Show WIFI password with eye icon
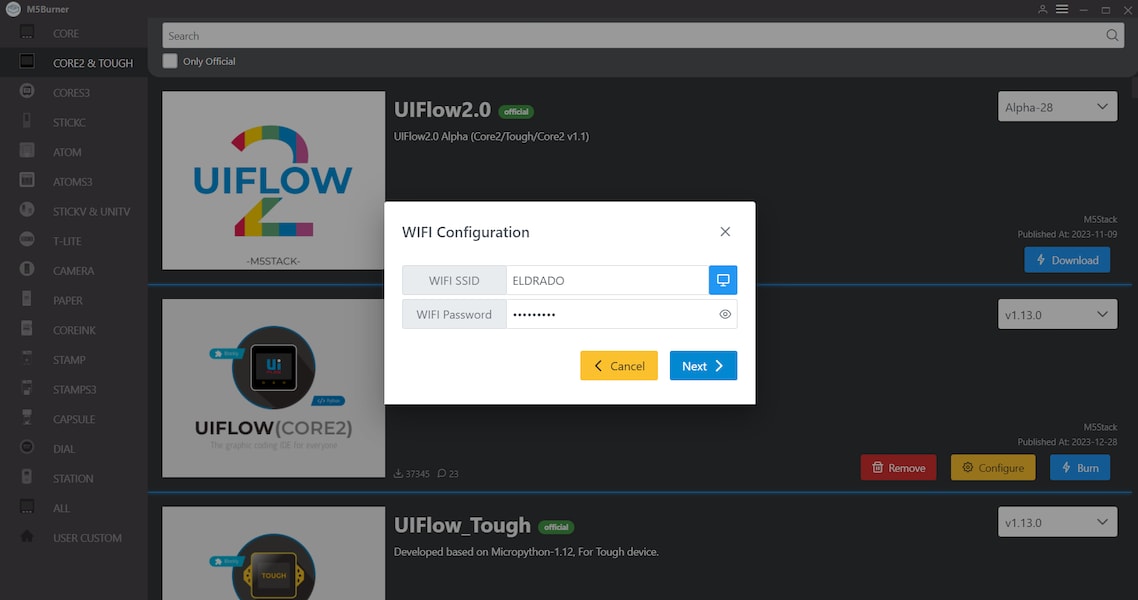The width and height of the screenshot is (1138, 600). tap(724, 314)
